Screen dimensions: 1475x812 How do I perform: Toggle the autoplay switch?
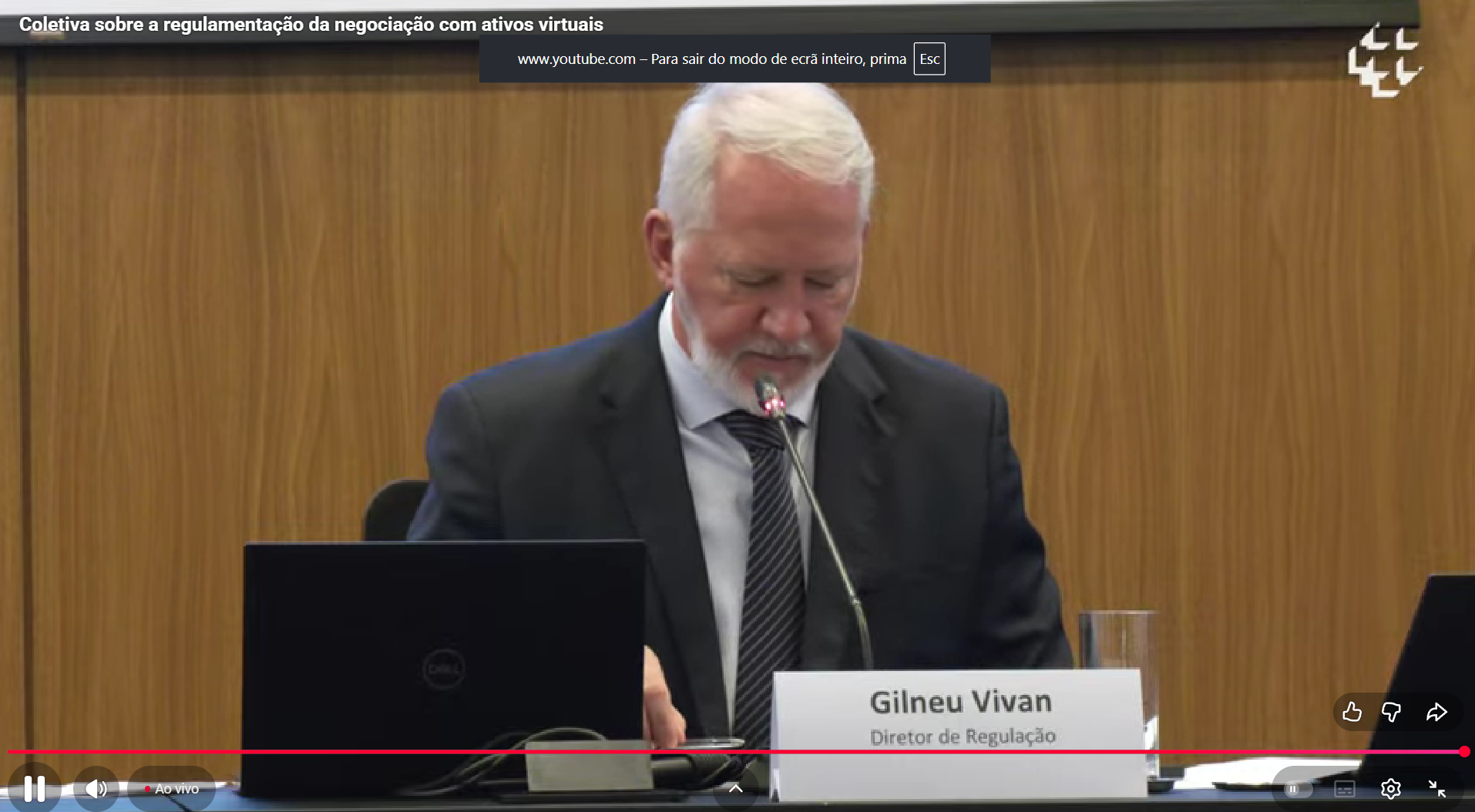coord(1295,789)
